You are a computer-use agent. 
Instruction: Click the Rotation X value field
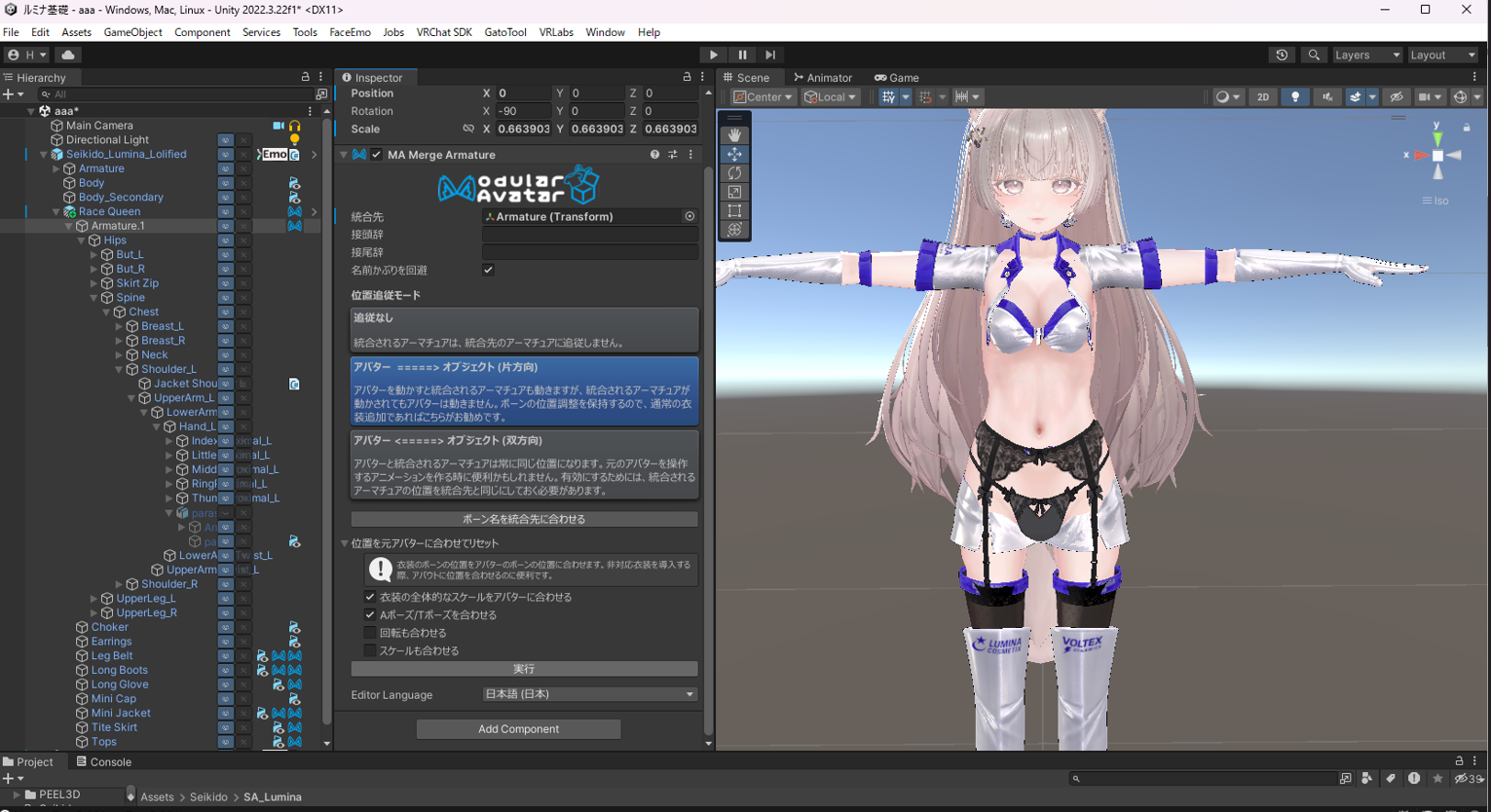click(x=523, y=111)
